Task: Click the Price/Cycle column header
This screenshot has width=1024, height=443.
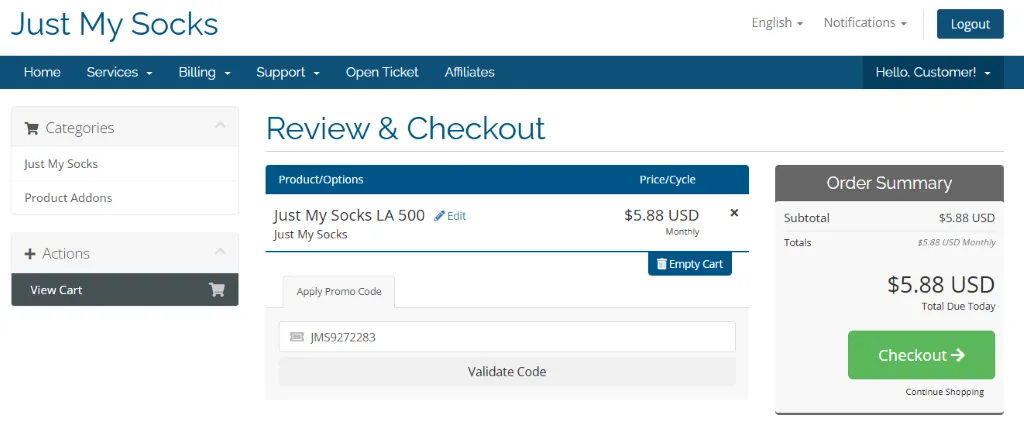Action: [x=667, y=180]
